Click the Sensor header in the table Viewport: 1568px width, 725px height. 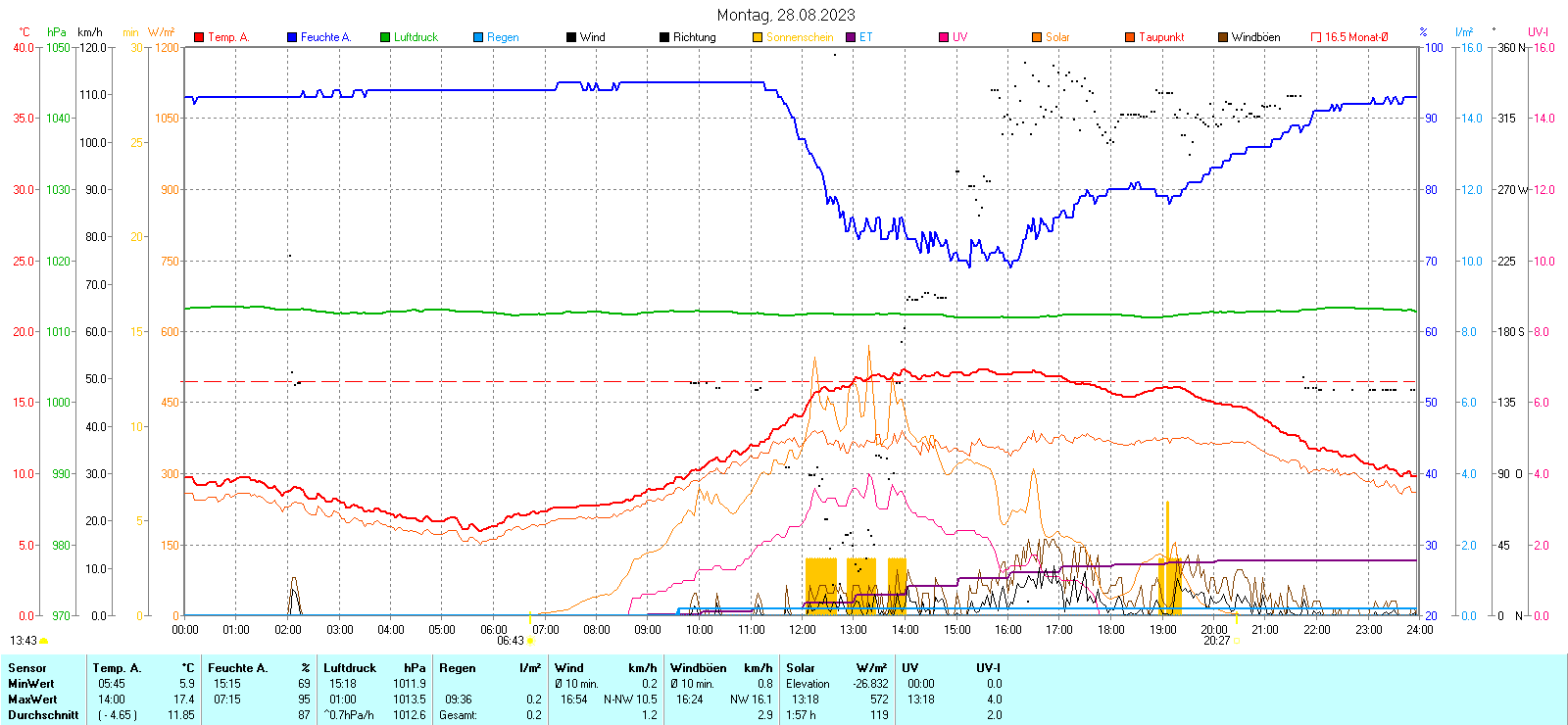pyautogui.click(x=27, y=668)
